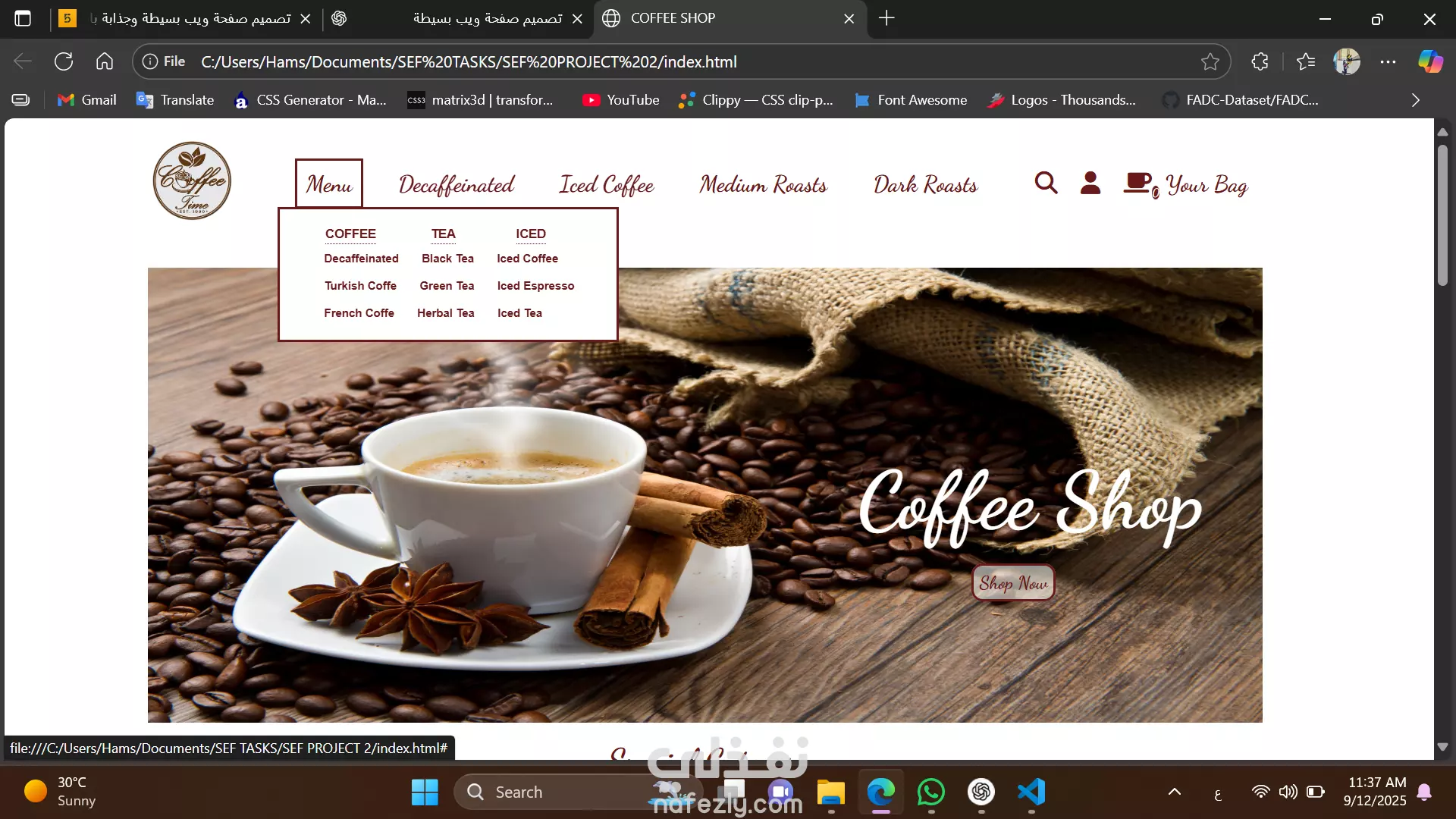Open the user account icon in header
Image resolution: width=1456 pixels, height=819 pixels.
click(1090, 183)
